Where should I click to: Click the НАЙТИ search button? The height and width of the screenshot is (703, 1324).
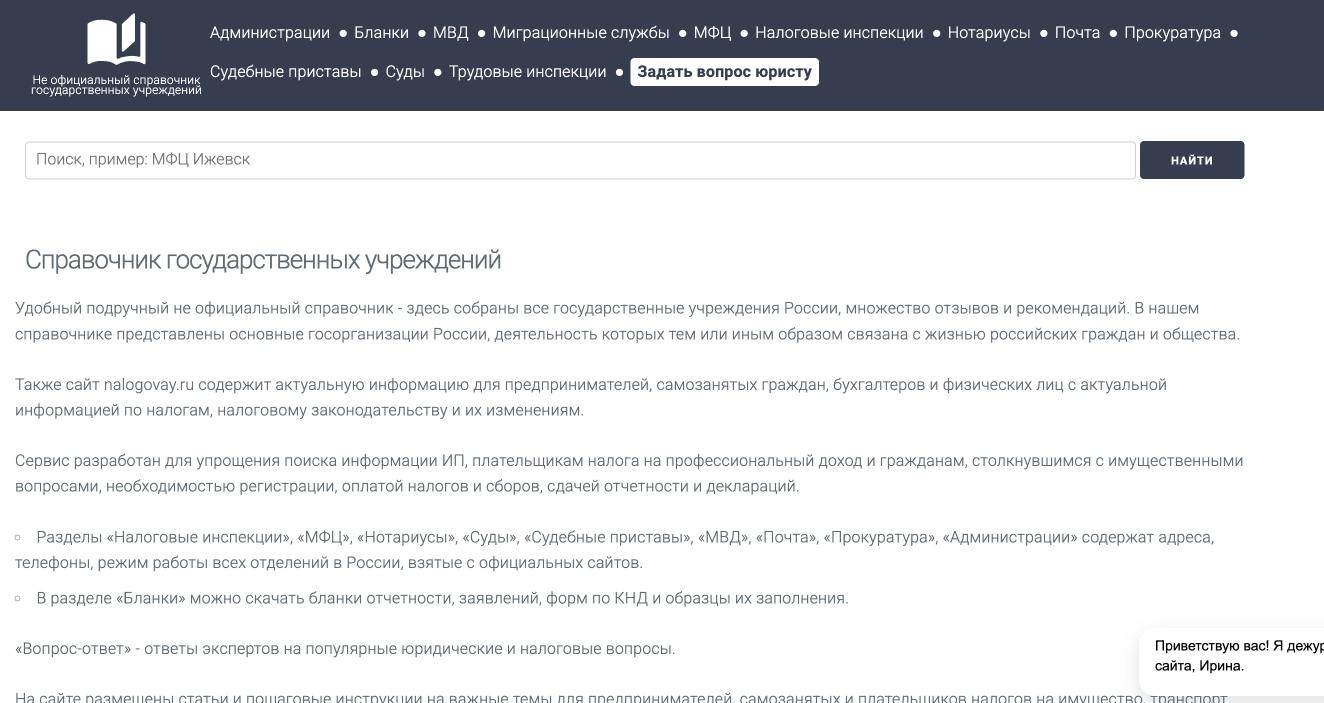[1192, 160]
